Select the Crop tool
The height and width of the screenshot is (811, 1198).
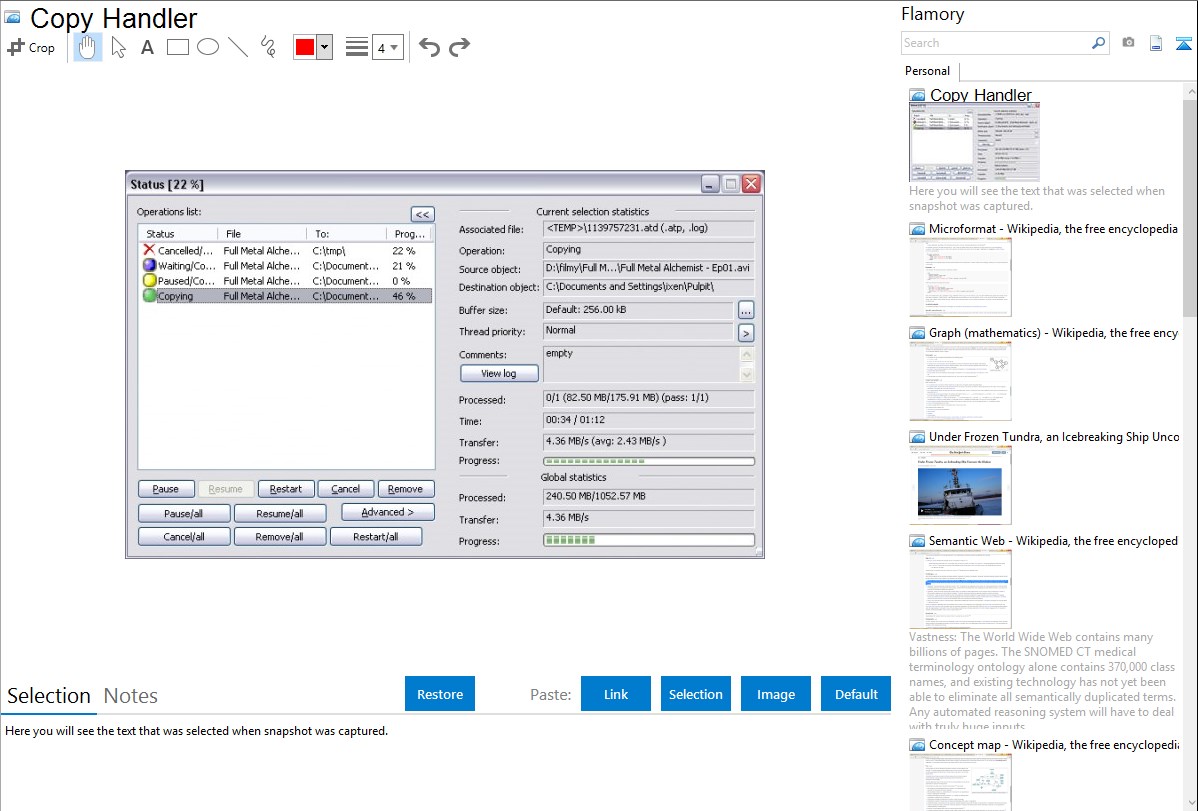pyautogui.click(x=31, y=47)
